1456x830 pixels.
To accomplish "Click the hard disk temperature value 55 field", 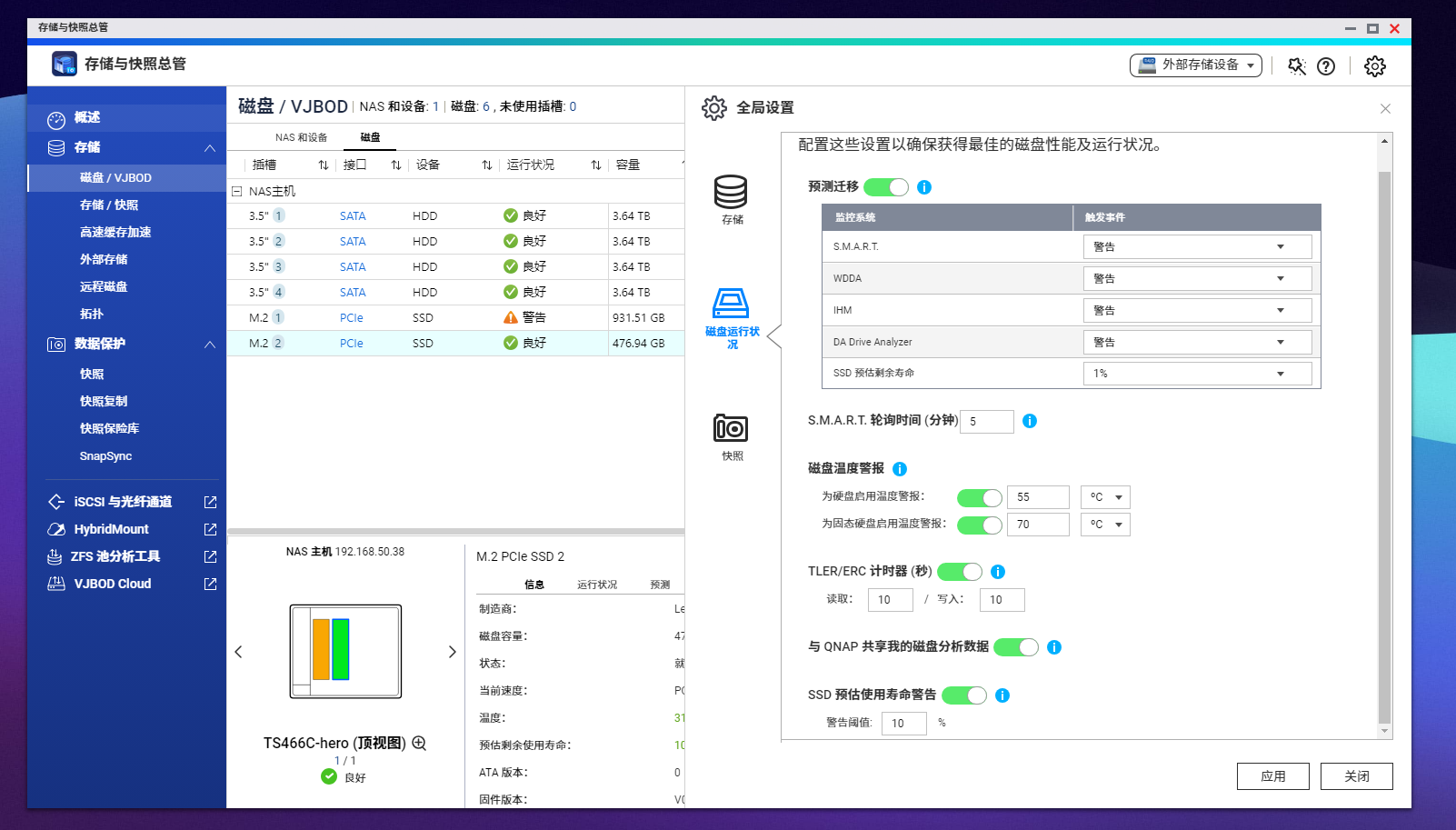I will 1038,497.
